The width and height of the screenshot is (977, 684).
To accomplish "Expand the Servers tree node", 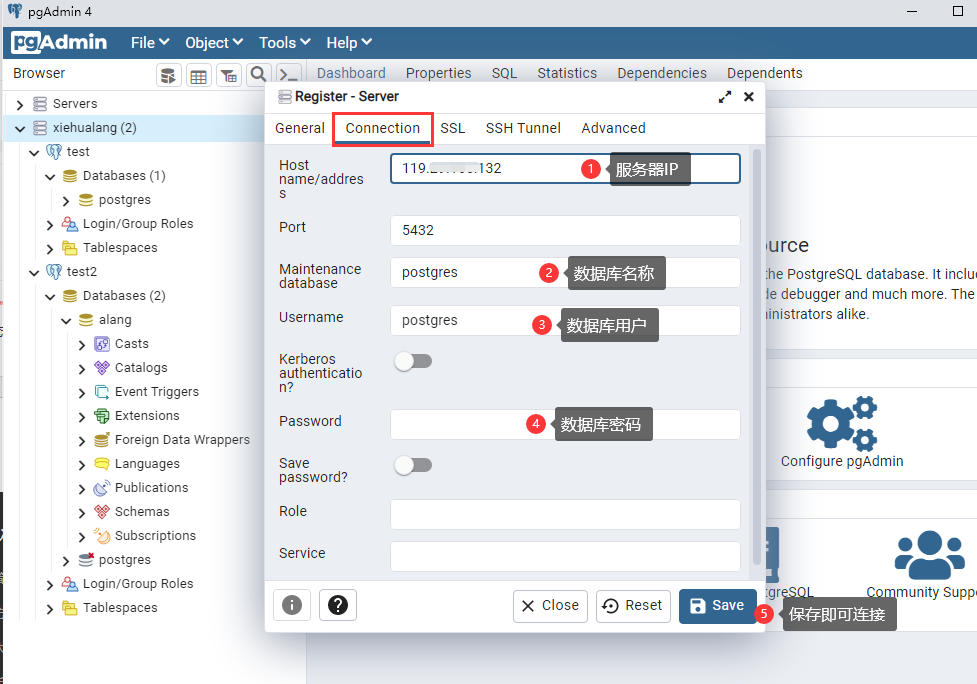I will pos(20,105).
